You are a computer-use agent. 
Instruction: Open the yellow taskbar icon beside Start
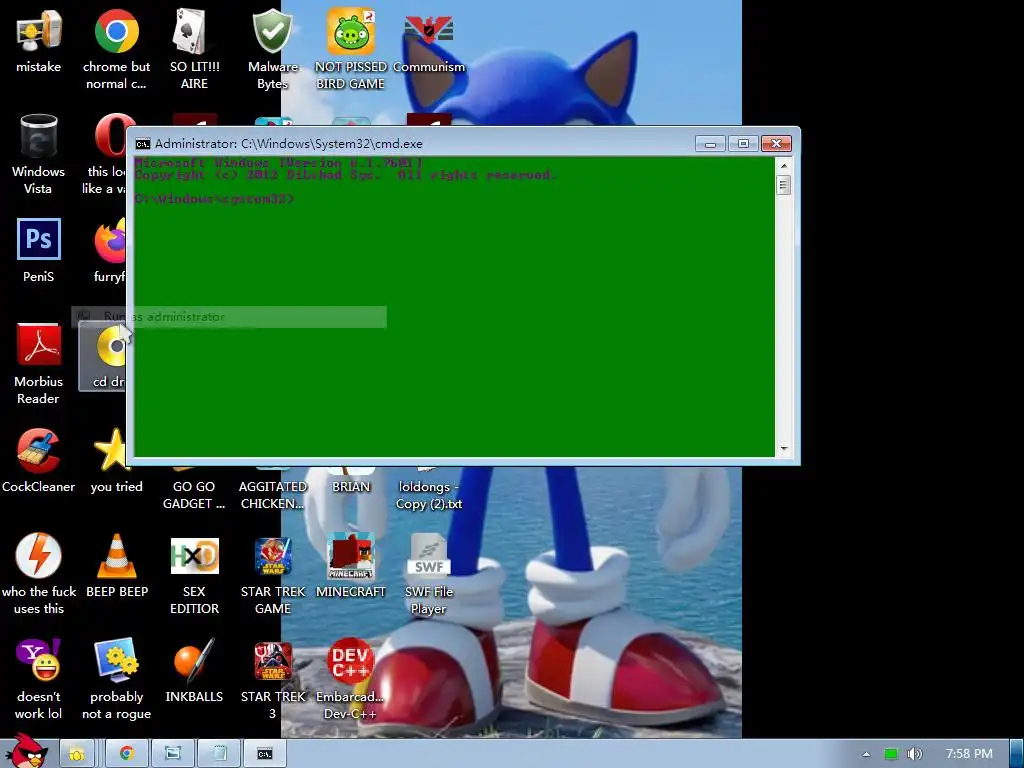point(76,754)
